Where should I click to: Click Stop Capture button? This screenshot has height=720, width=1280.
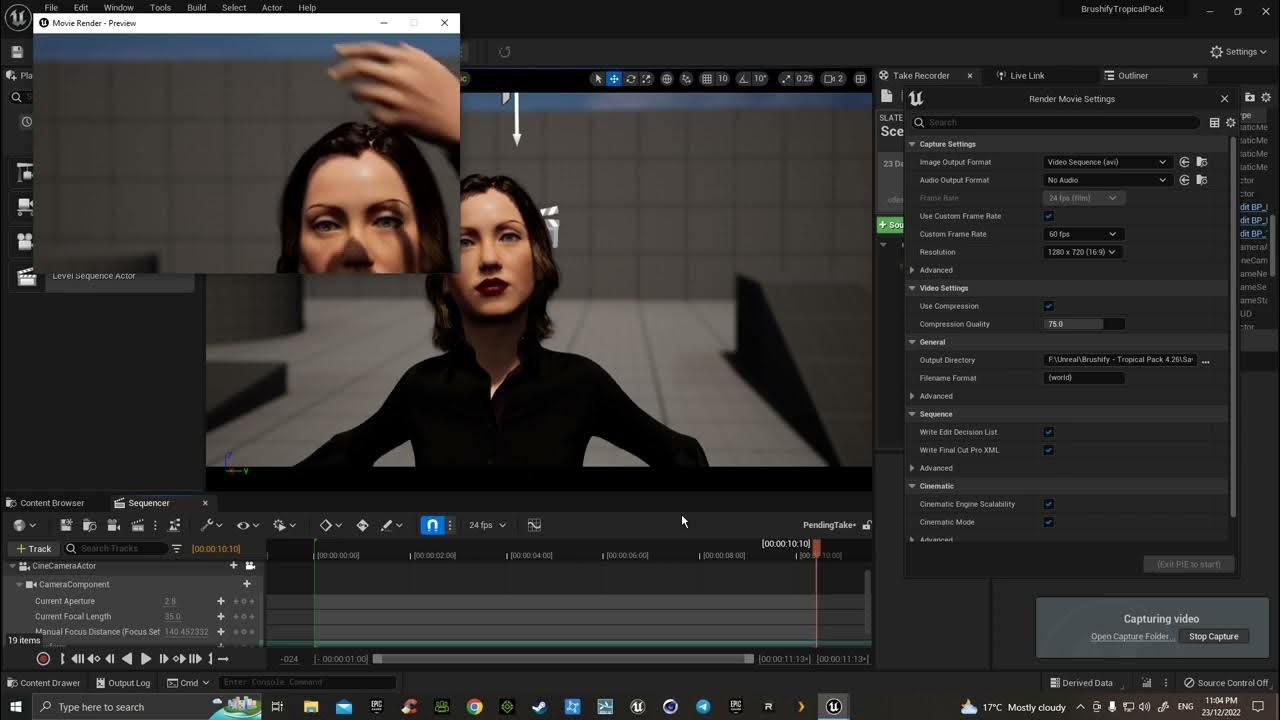1213,636
